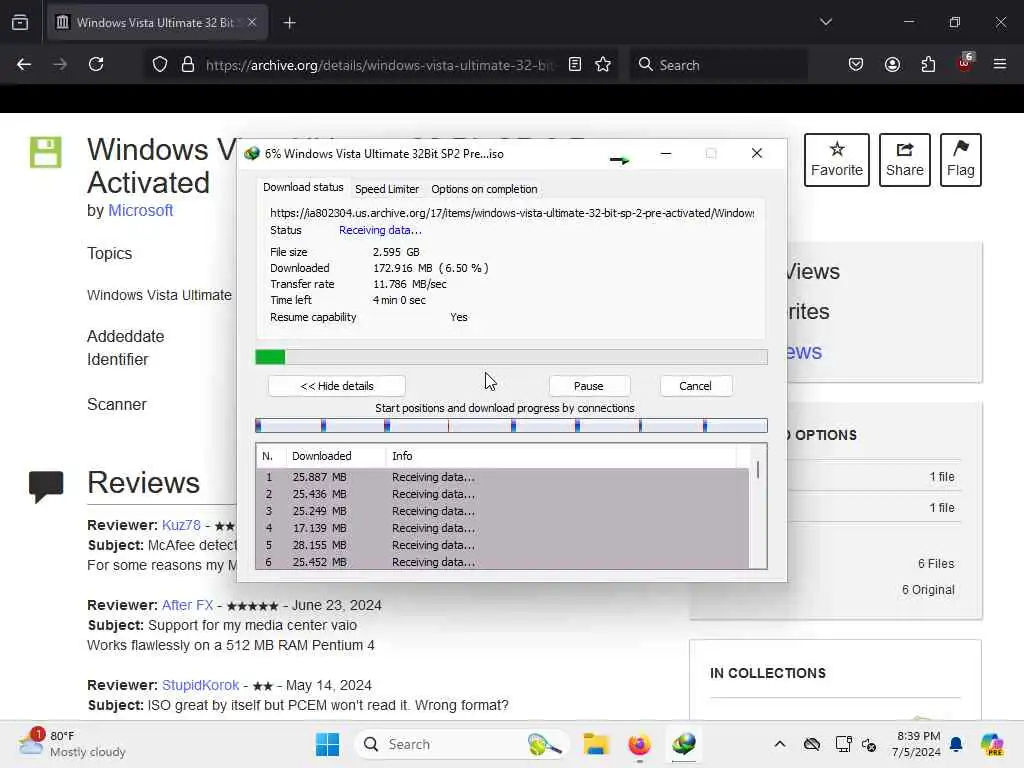Image resolution: width=1024 pixels, height=768 pixels.
Task: Close the Windows Vista Ultimate tab
Action: pos(252,22)
